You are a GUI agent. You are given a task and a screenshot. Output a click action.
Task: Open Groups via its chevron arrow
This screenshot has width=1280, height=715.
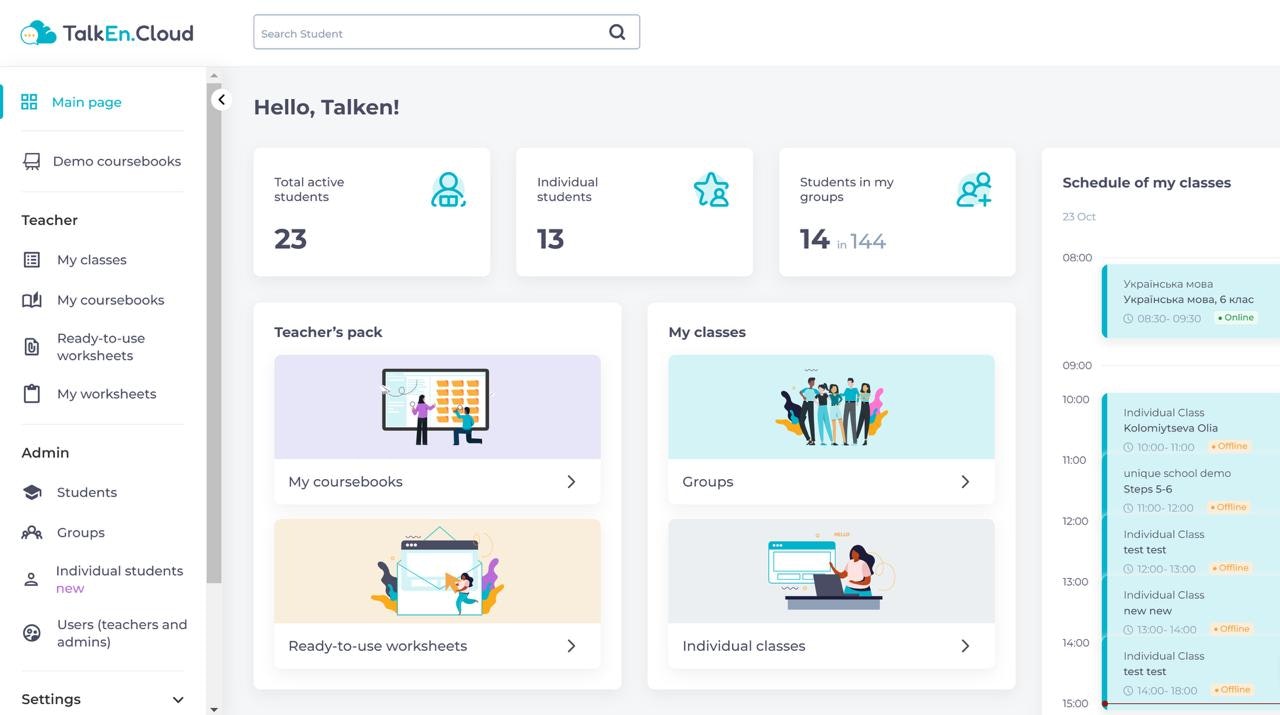click(x=965, y=481)
